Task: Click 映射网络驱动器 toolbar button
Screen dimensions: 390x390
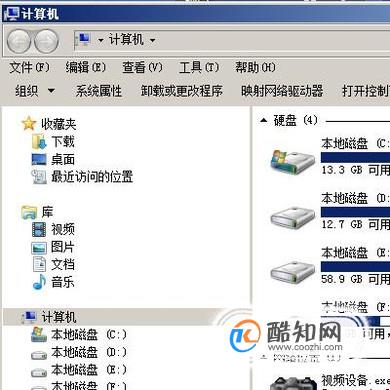Action: point(282,91)
